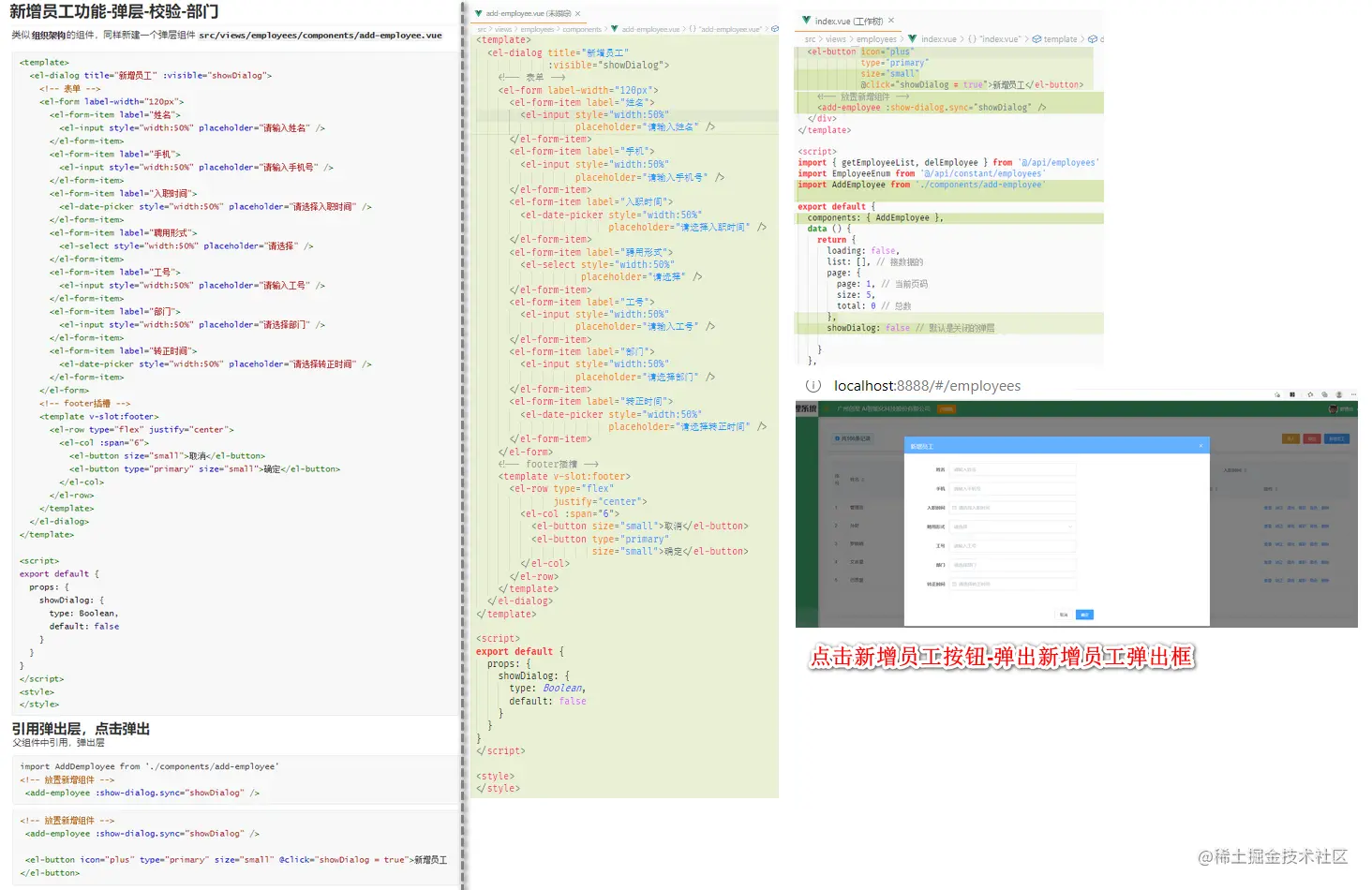Close the index.vue editor tab
This screenshot has width=1372, height=890.
coord(891,21)
